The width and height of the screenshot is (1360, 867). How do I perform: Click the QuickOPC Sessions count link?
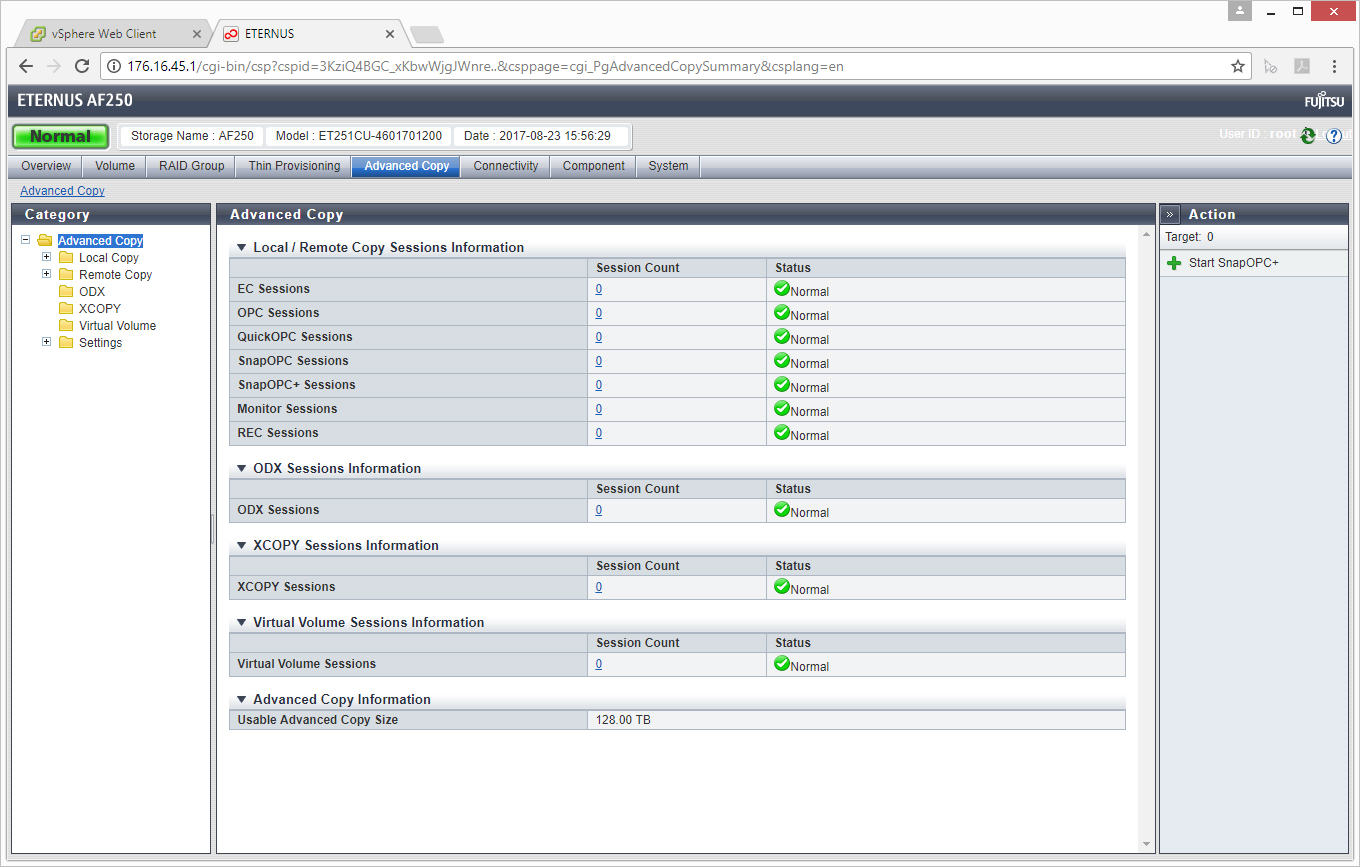(x=599, y=337)
